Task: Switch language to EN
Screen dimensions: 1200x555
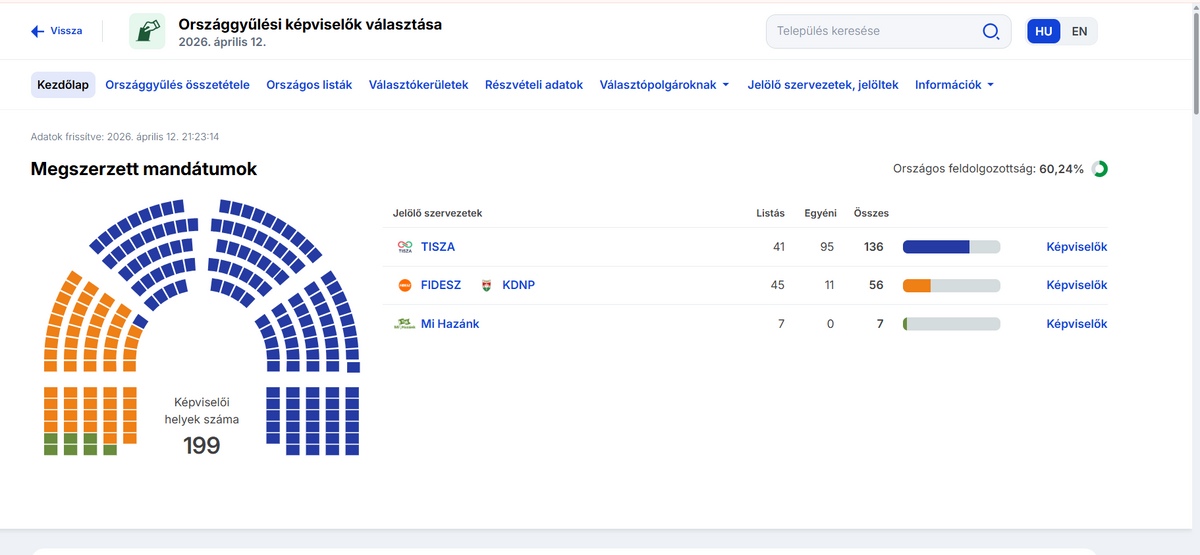Action: point(1079,31)
